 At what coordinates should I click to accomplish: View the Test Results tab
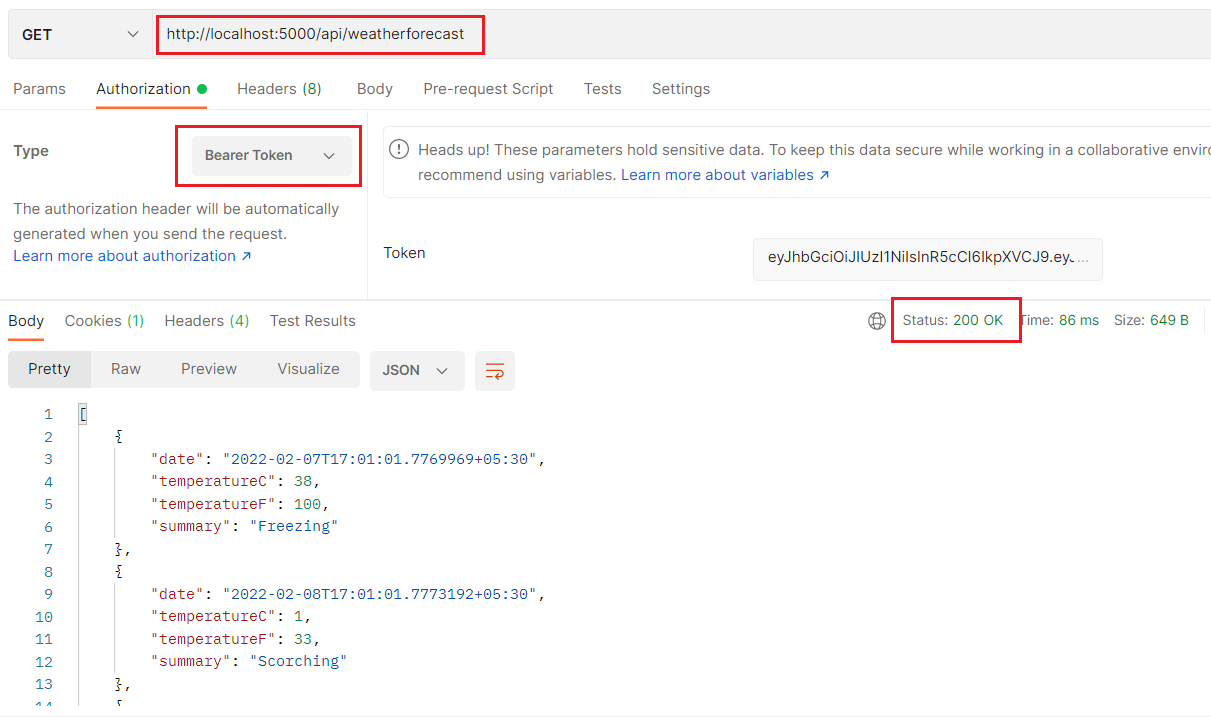(x=312, y=320)
